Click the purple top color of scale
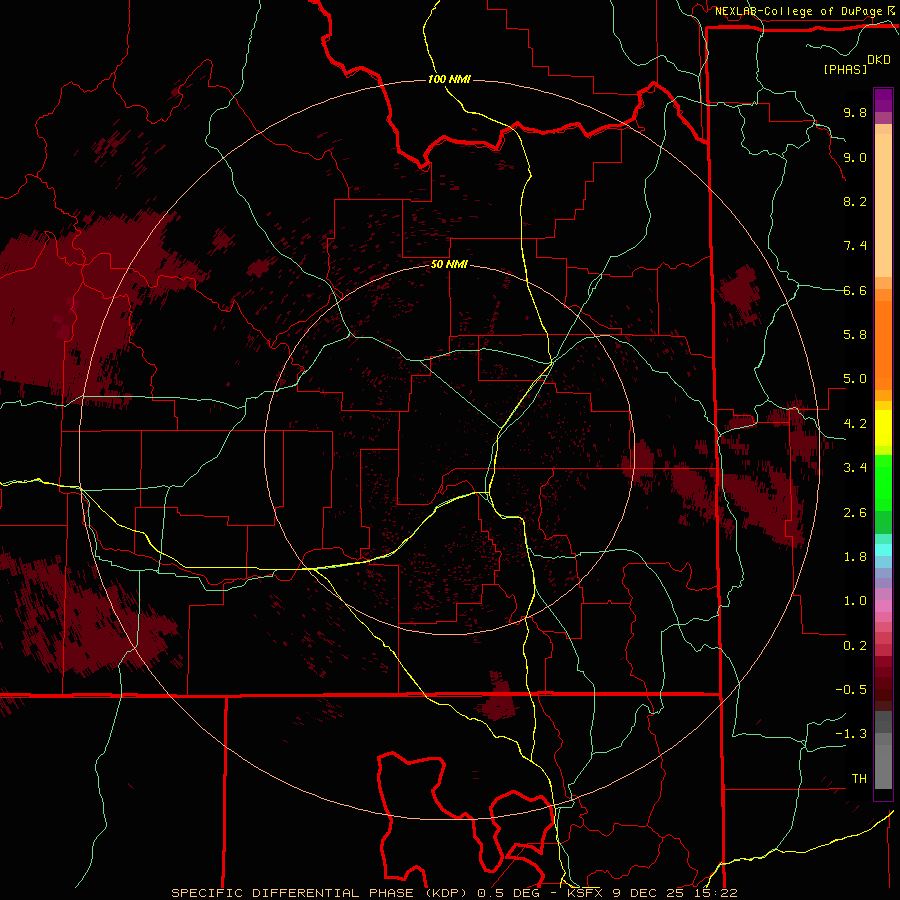900x900 pixels. (x=883, y=100)
